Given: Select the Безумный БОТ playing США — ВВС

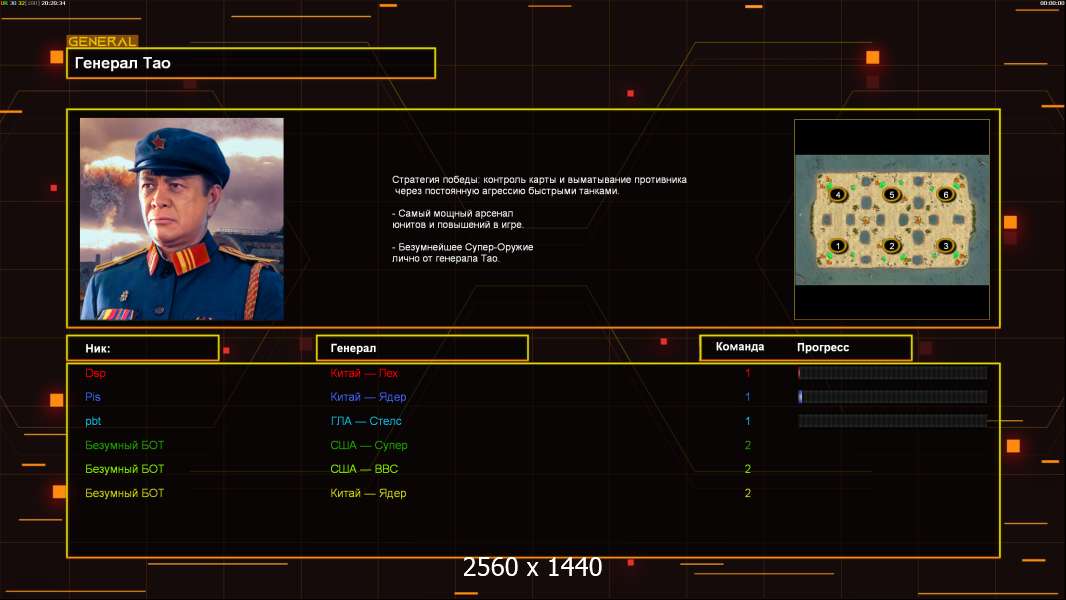Looking at the screenshot, I should coord(124,469).
